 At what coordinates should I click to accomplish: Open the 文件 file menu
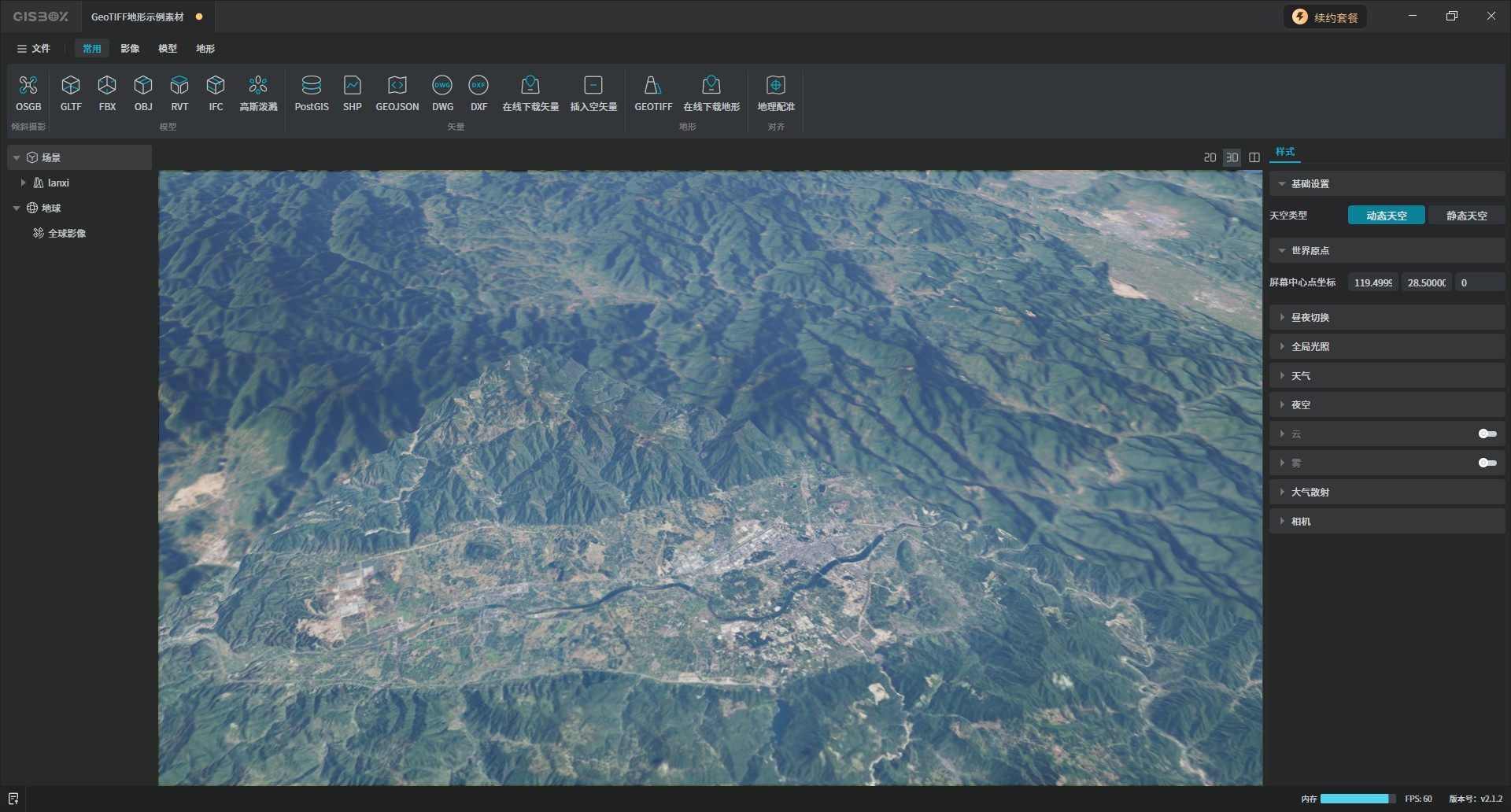point(34,49)
